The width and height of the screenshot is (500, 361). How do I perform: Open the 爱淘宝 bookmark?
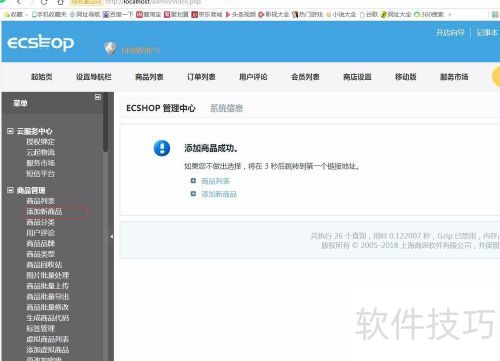click(x=149, y=14)
